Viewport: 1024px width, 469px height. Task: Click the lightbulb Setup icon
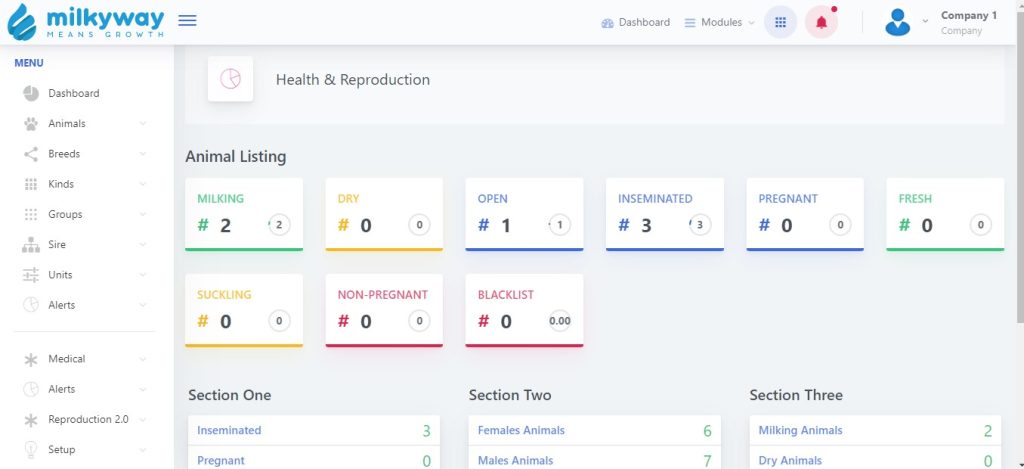[x=31, y=450]
